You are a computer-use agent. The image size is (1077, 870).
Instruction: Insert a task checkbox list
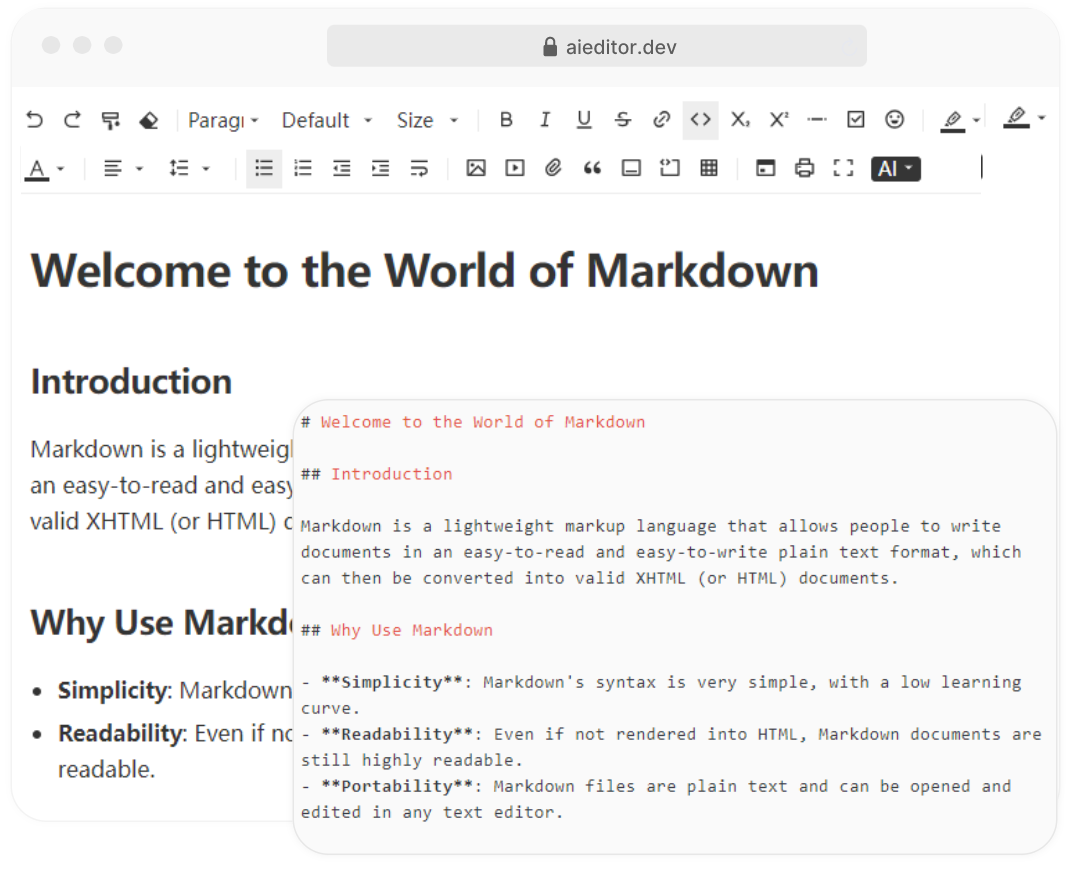(x=856, y=119)
